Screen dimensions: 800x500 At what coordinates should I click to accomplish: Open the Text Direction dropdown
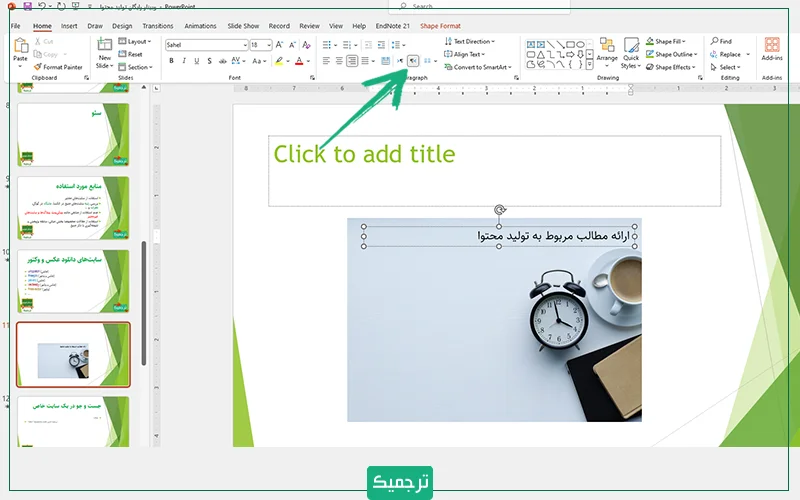coord(470,41)
